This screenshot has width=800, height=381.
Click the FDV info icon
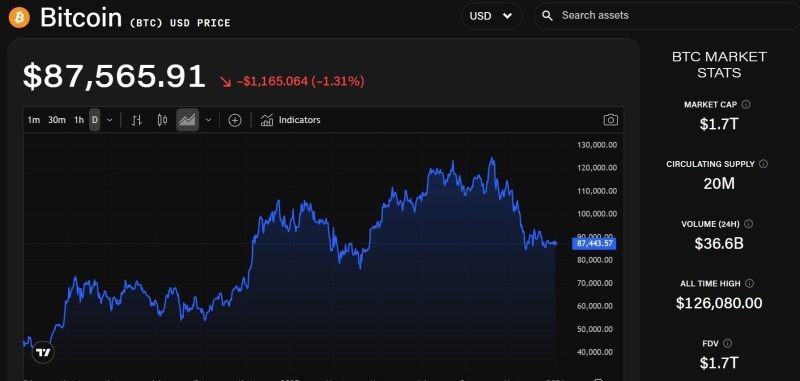(x=728, y=343)
